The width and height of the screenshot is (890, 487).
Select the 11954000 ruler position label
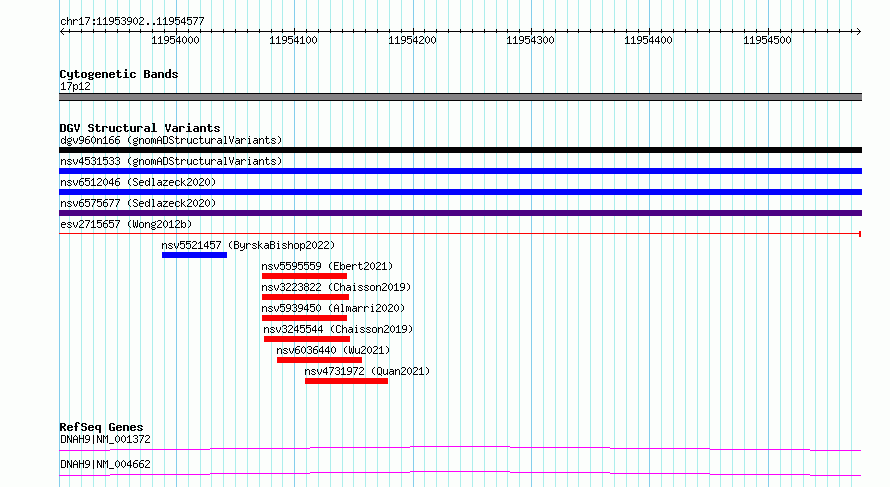coord(175,40)
